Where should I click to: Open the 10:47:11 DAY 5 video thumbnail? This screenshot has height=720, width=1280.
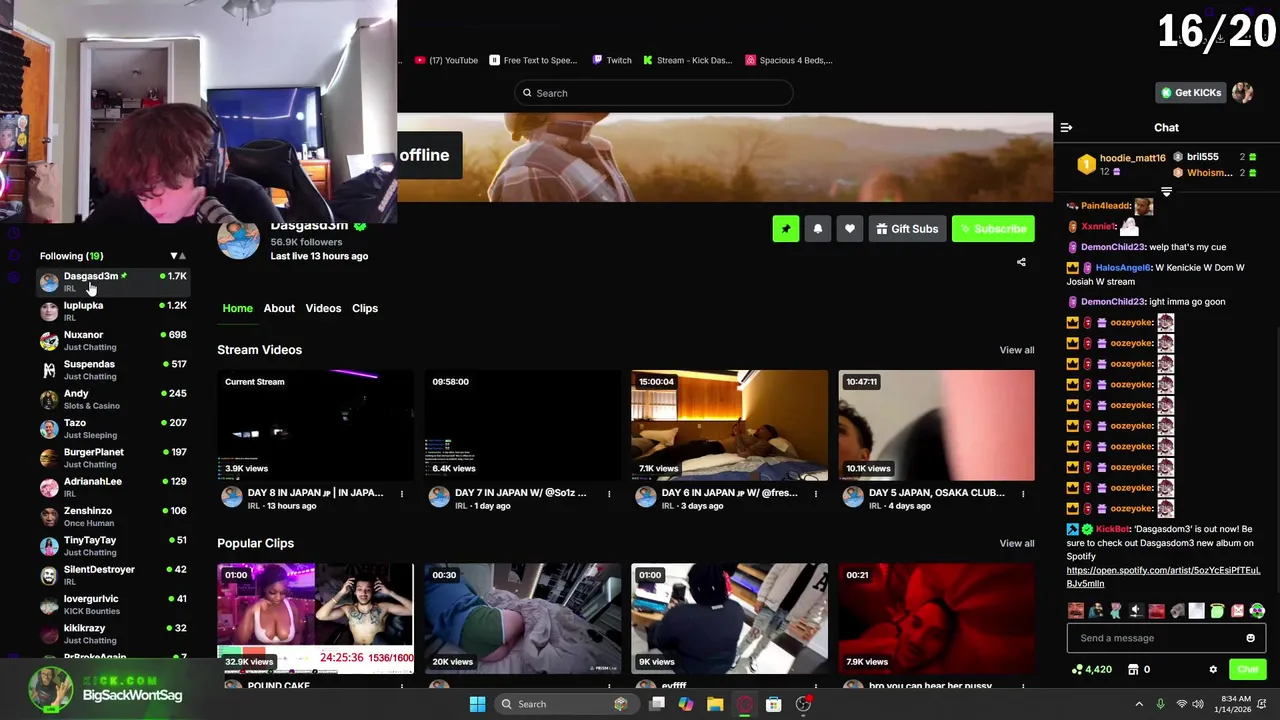click(x=936, y=425)
